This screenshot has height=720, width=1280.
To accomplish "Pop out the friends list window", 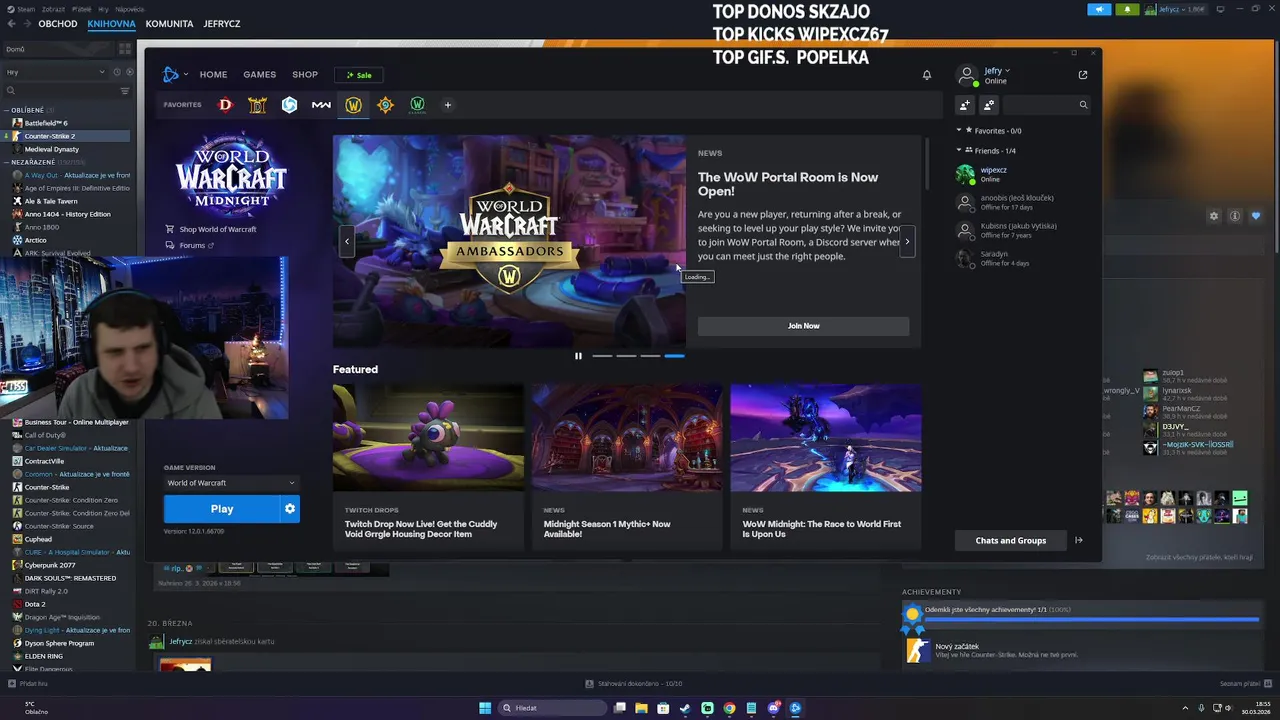I will (1083, 75).
